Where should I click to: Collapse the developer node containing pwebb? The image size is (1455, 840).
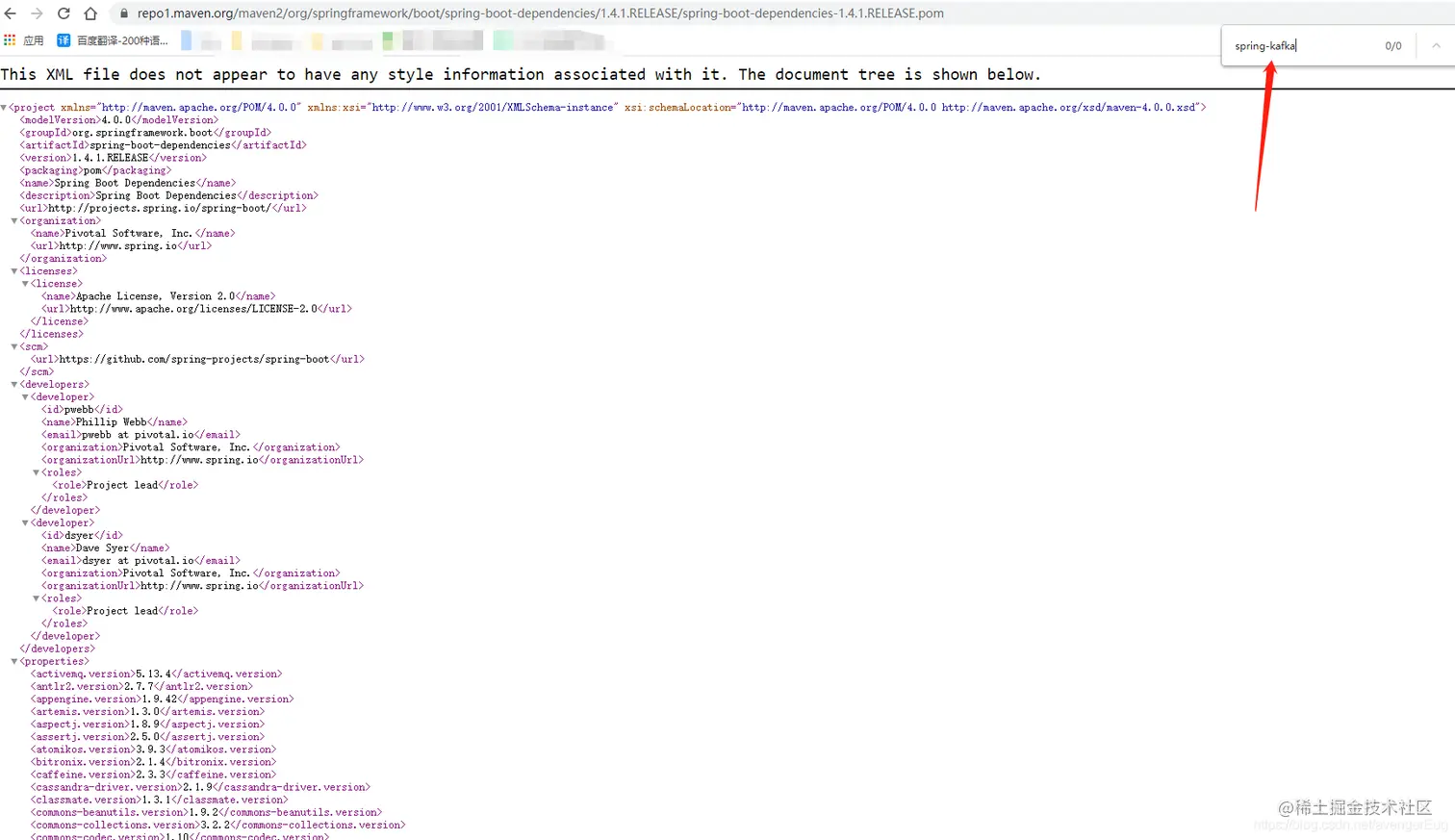click(25, 397)
